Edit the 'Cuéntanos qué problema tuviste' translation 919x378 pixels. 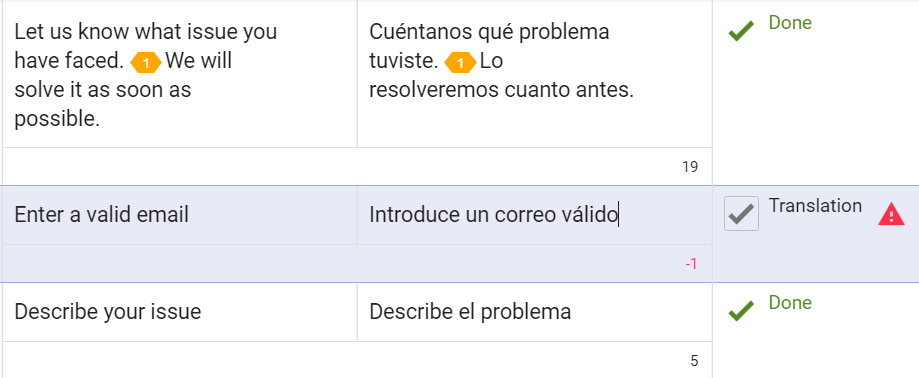click(535, 74)
